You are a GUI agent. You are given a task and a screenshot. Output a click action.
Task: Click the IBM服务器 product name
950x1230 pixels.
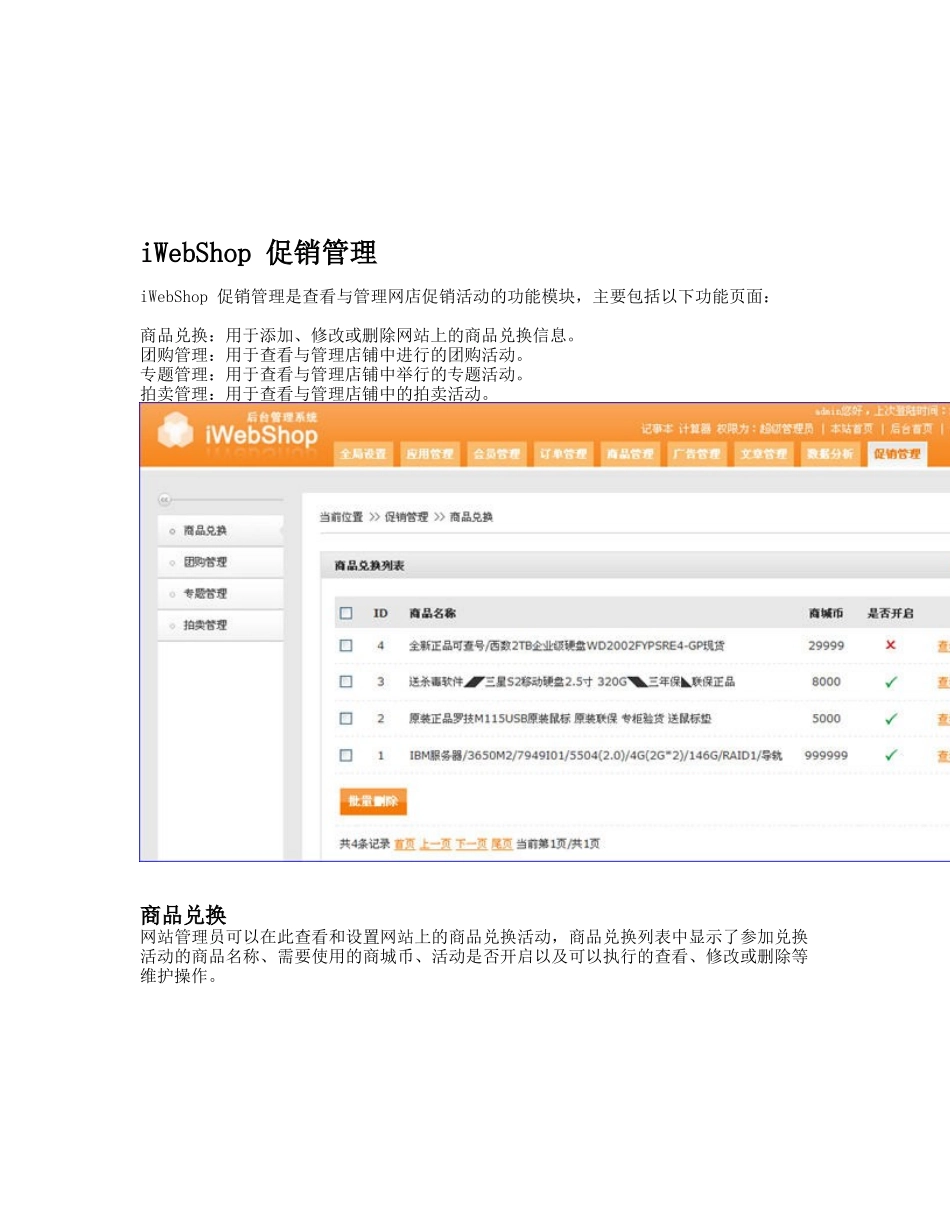596,756
